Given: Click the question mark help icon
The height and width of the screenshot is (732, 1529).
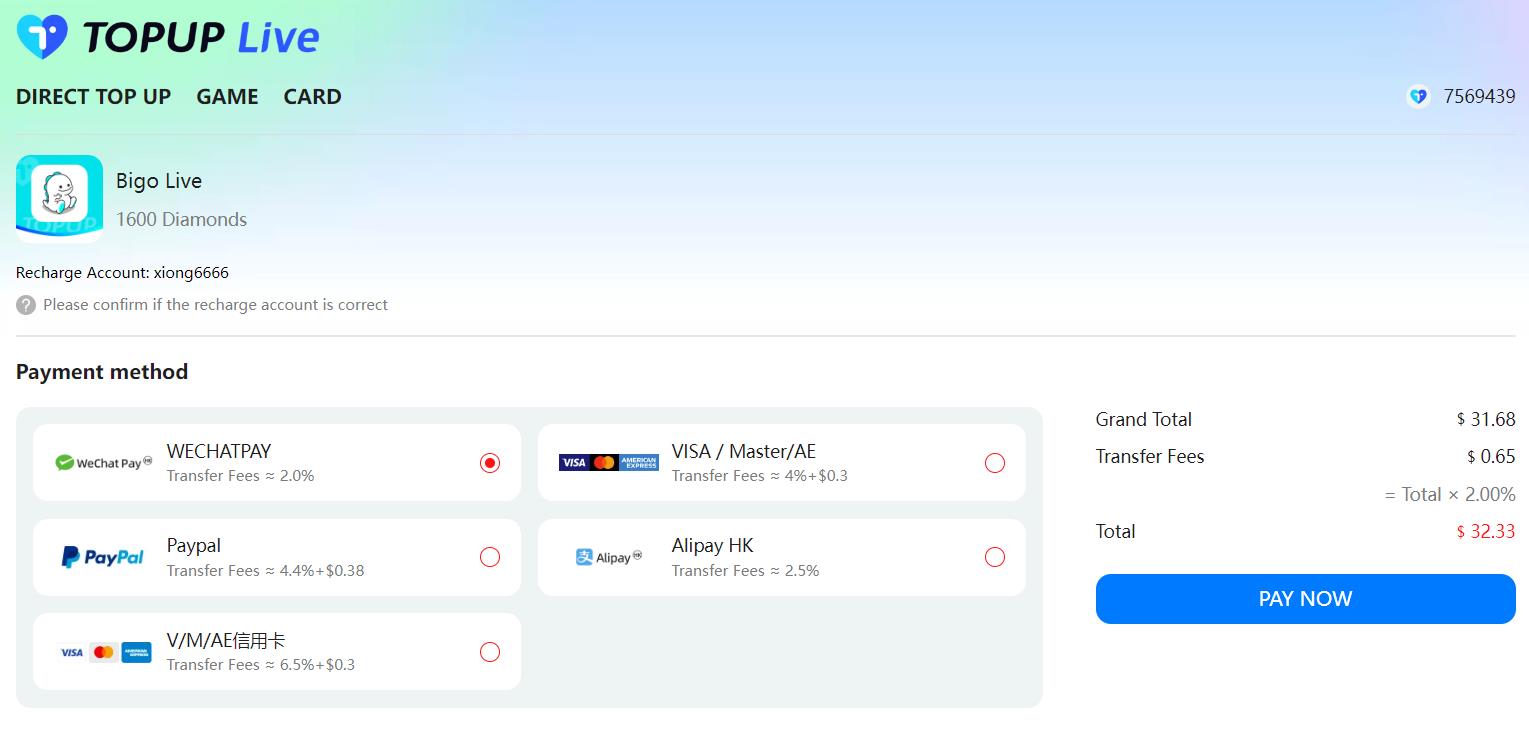Looking at the screenshot, I should pos(26,305).
